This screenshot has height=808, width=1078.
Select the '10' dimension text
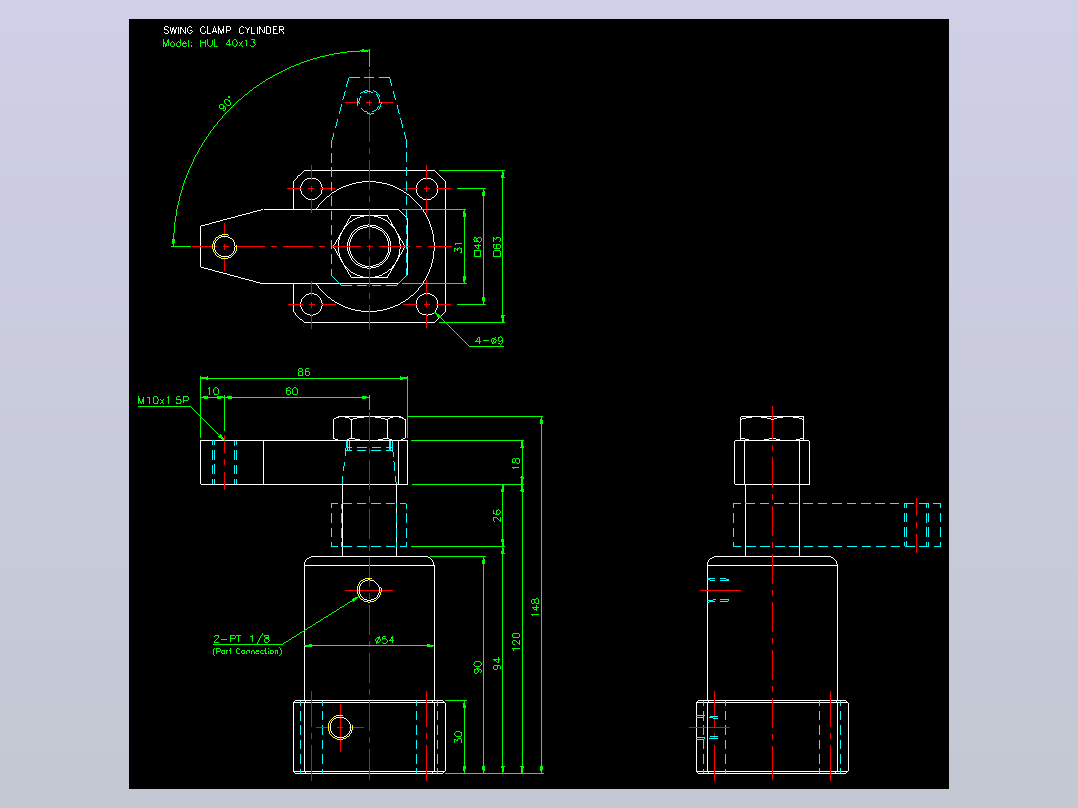[213, 391]
